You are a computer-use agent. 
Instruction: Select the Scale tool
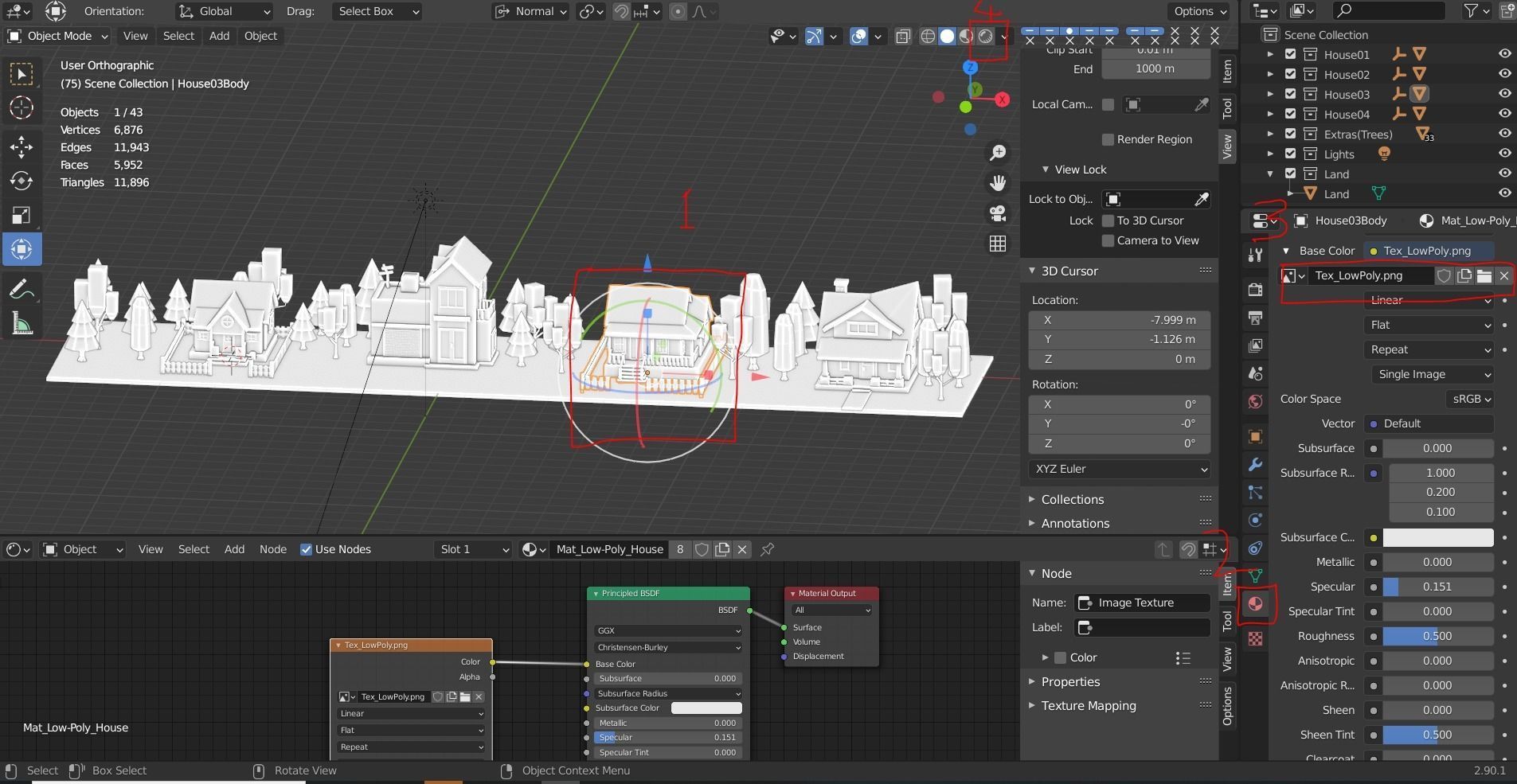pos(22,215)
